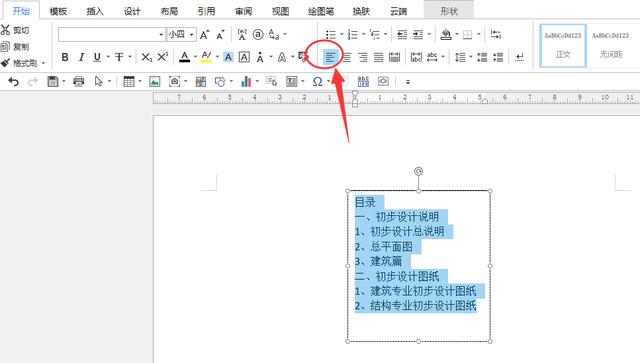Viewport: 640px width, 363px height.
Task: Expand the quick toolbar customize arrow
Action: 407,82
